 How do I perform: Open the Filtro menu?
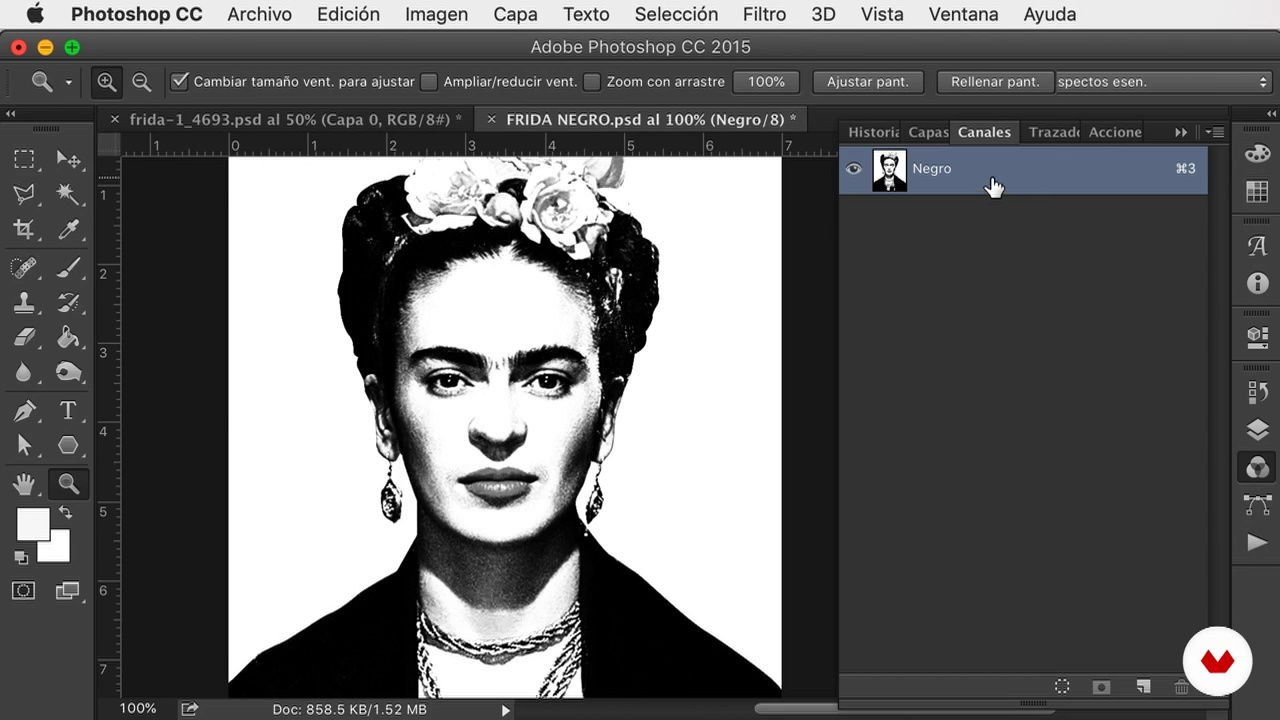764,14
